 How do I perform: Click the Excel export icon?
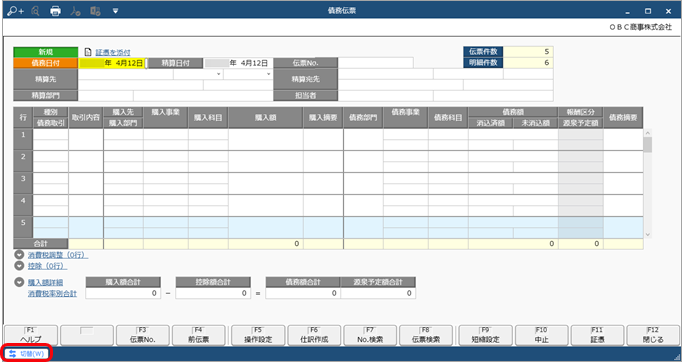point(95,11)
